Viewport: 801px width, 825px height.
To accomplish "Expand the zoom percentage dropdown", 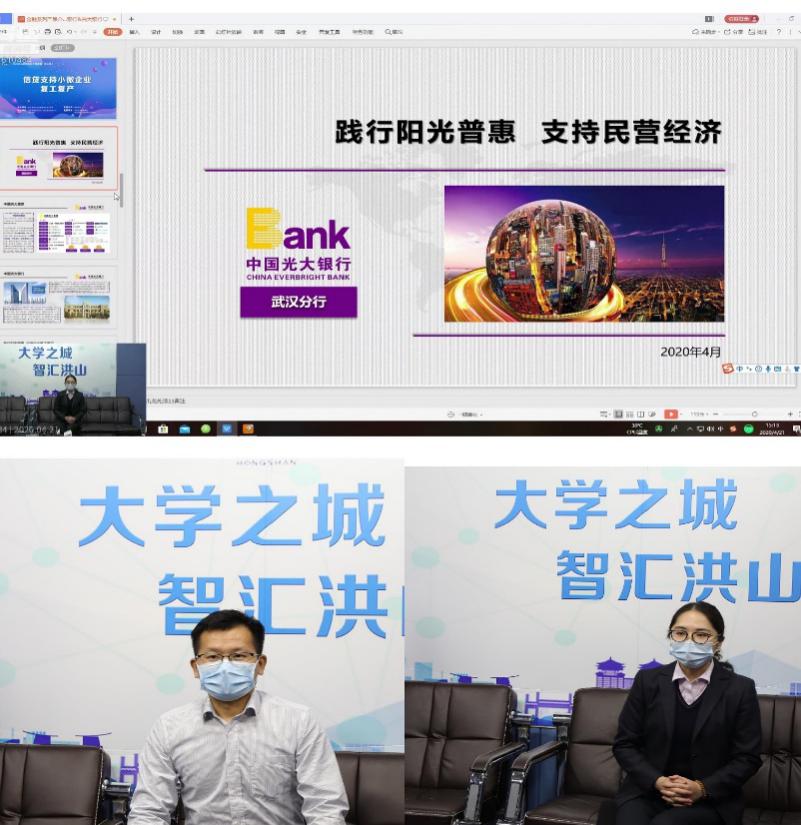I will tap(699, 413).
